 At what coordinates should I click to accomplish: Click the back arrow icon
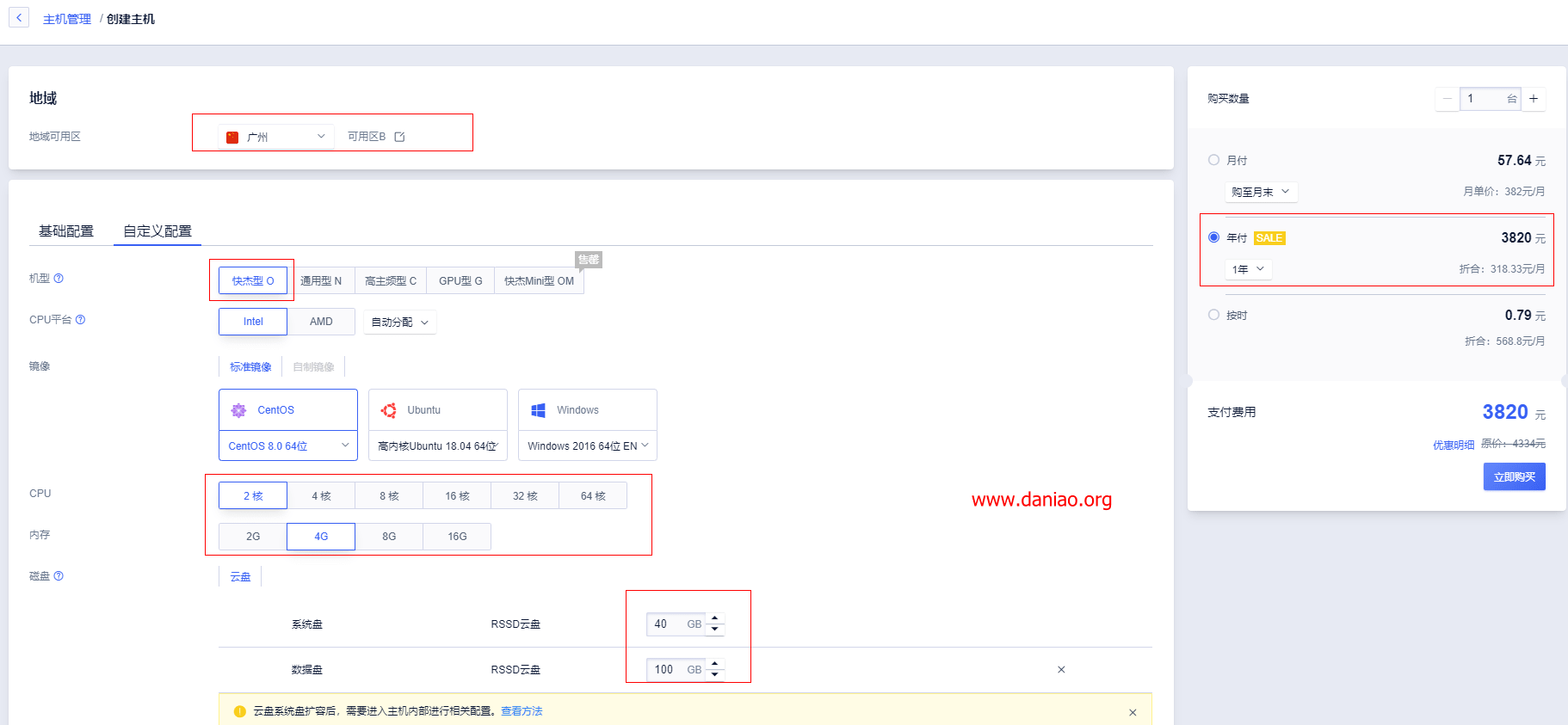(x=19, y=17)
